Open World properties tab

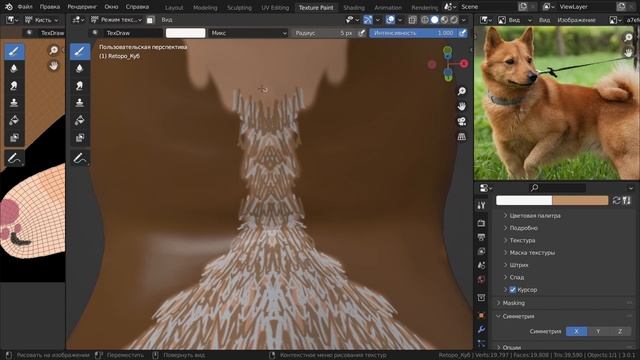tap(481, 280)
